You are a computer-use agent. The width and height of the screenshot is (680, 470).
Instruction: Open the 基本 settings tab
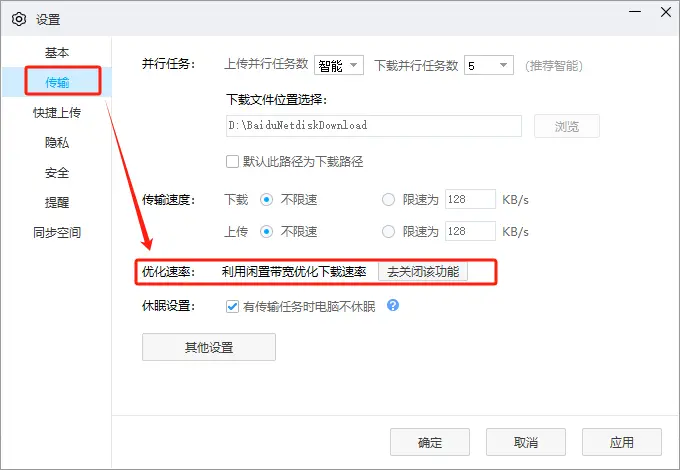point(57,52)
